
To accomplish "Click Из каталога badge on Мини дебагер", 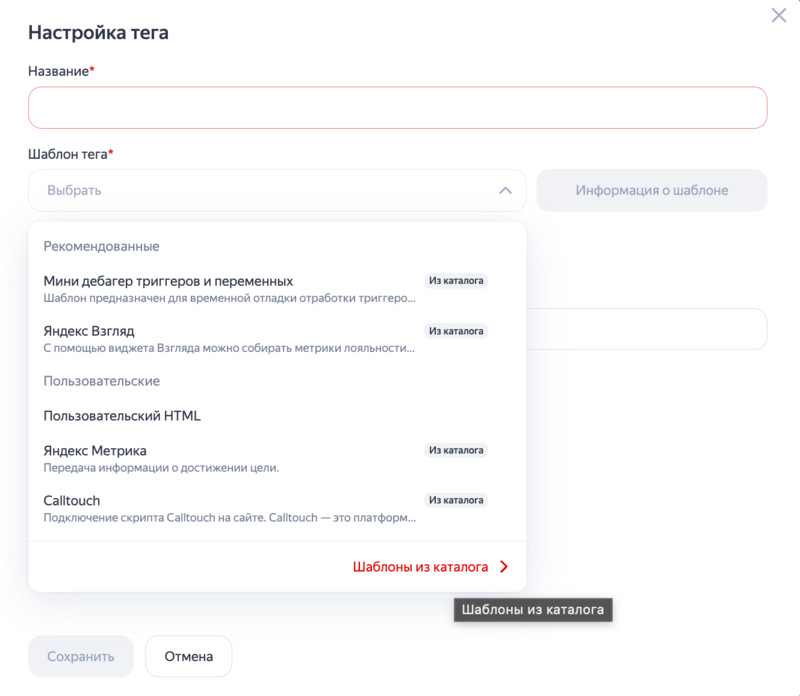I will coord(456,281).
